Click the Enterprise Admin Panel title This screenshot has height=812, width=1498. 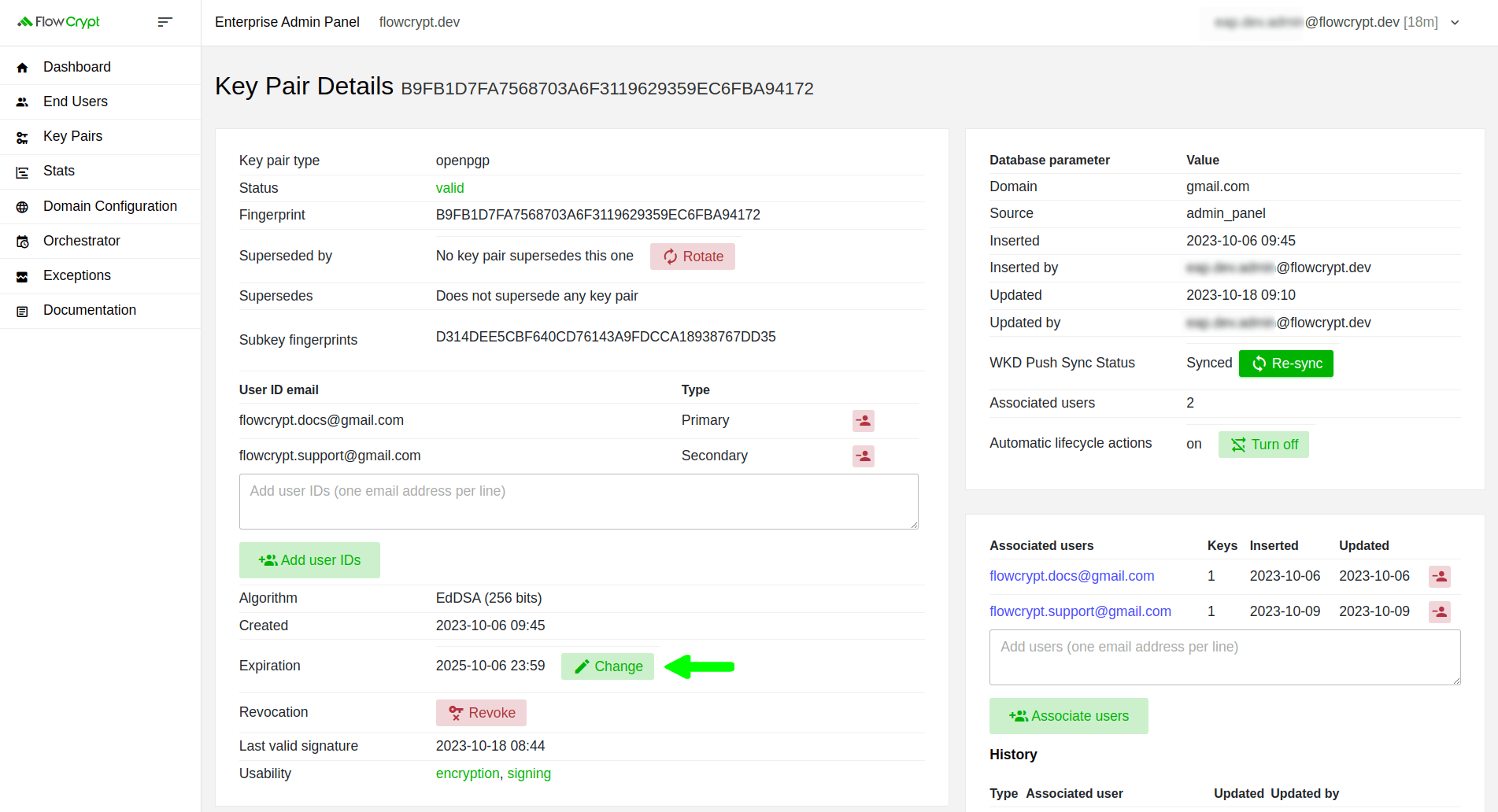(x=287, y=22)
